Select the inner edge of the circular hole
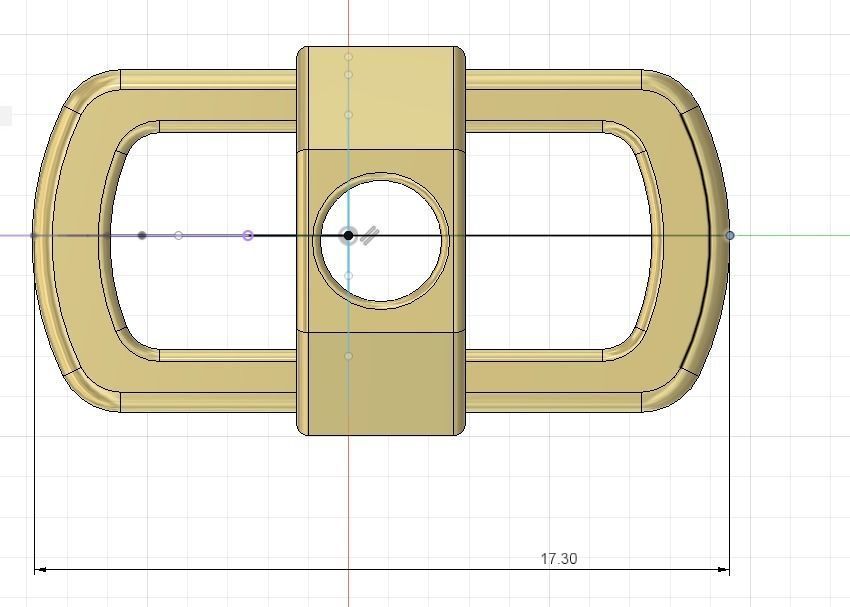Image resolution: width=850 pixels, height=607 pixels. [381, 241]
